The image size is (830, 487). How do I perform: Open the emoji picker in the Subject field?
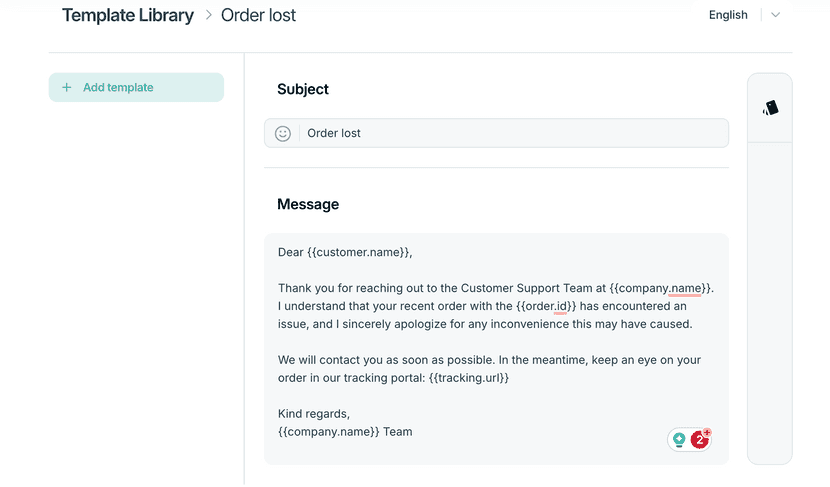[283, 133]
